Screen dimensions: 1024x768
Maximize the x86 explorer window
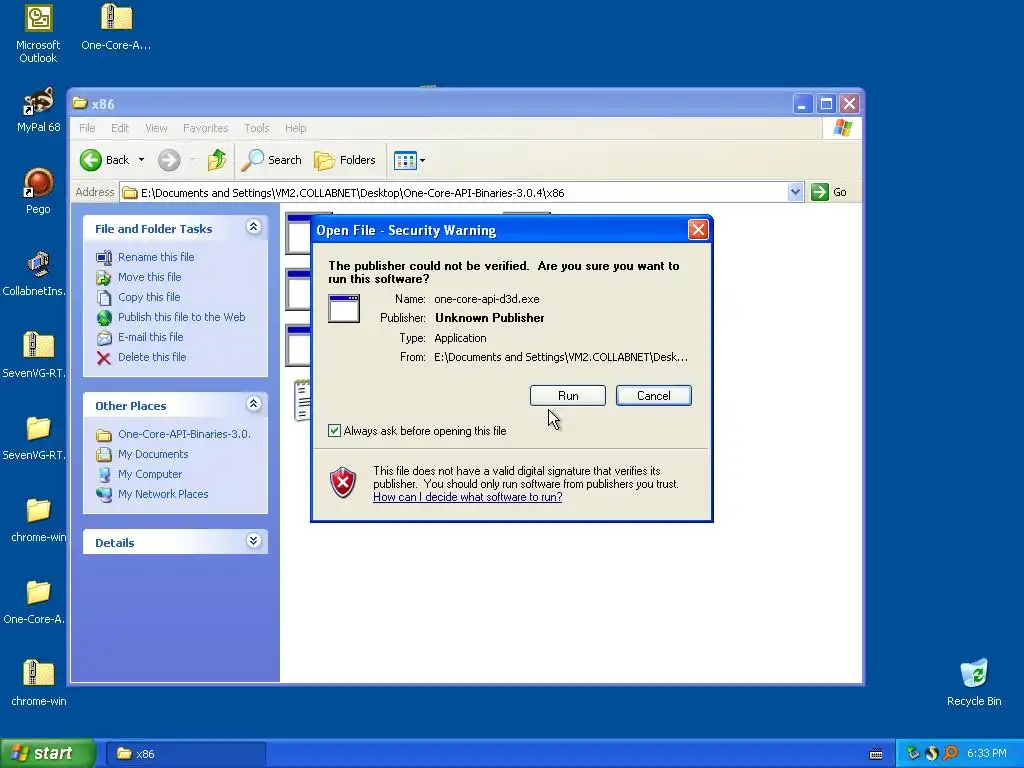pos(826,104)
